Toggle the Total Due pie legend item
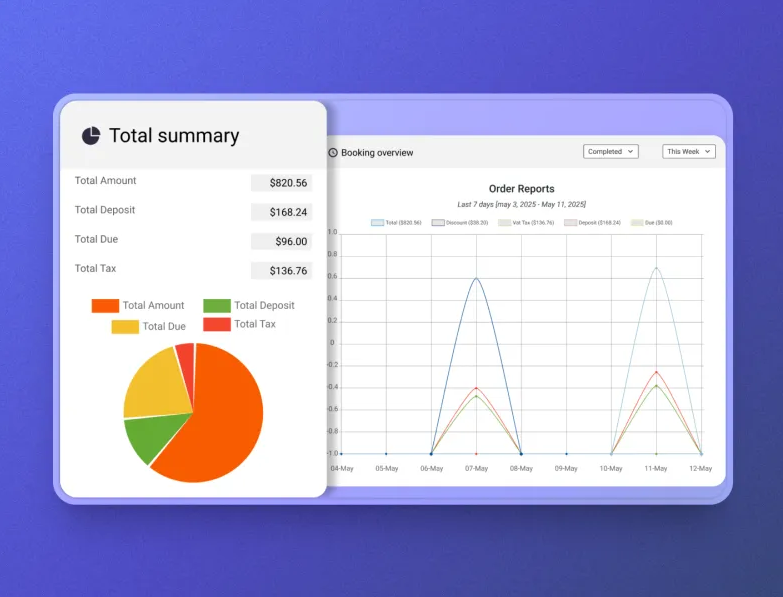 coord(149,326)
